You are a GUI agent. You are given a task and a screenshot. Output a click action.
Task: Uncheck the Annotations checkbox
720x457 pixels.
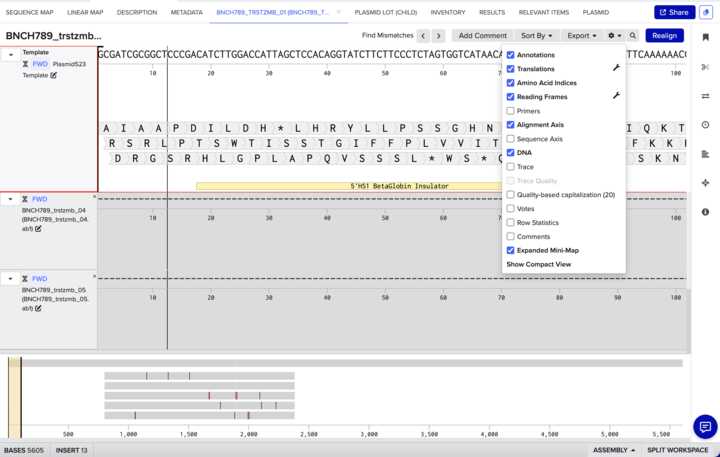click(510, 55)
